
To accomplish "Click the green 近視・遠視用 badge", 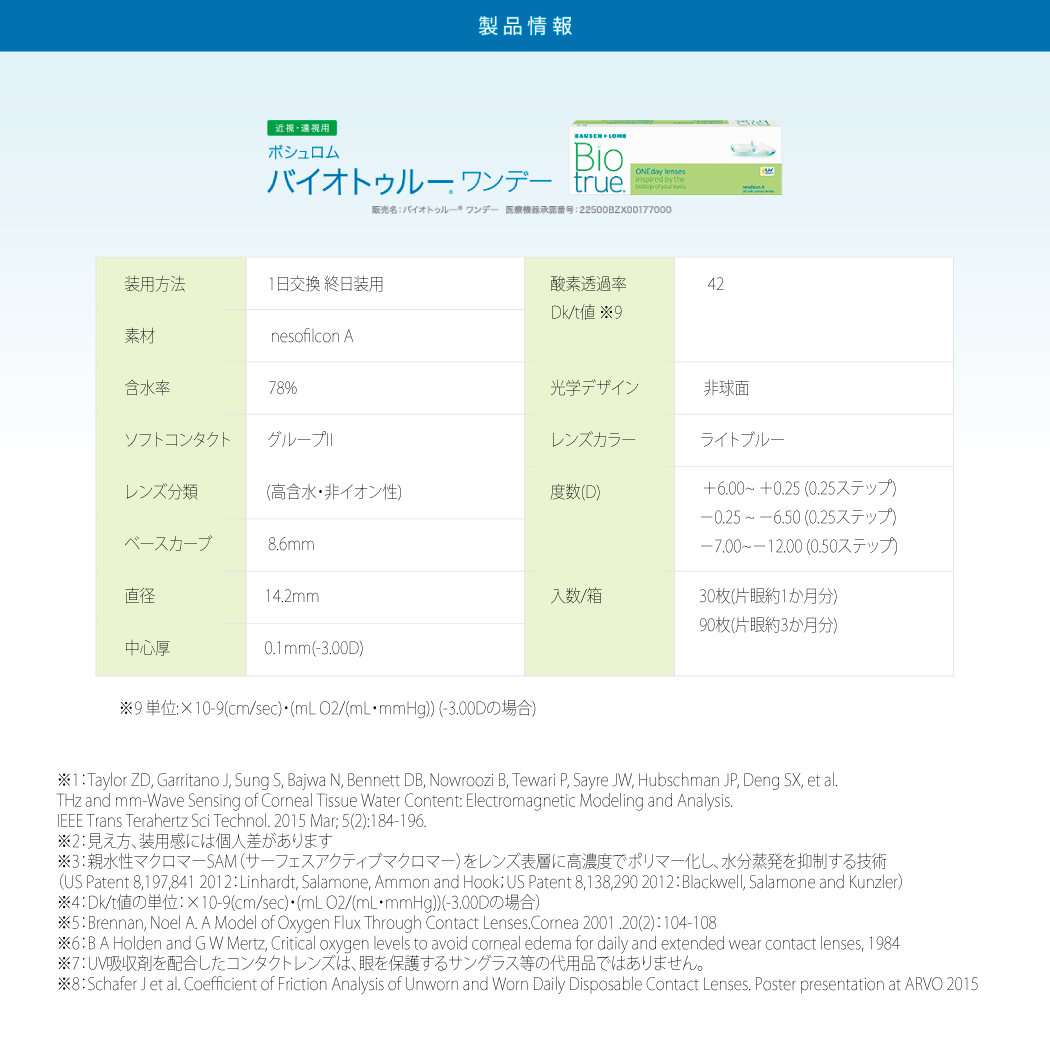I will (301, 128).
